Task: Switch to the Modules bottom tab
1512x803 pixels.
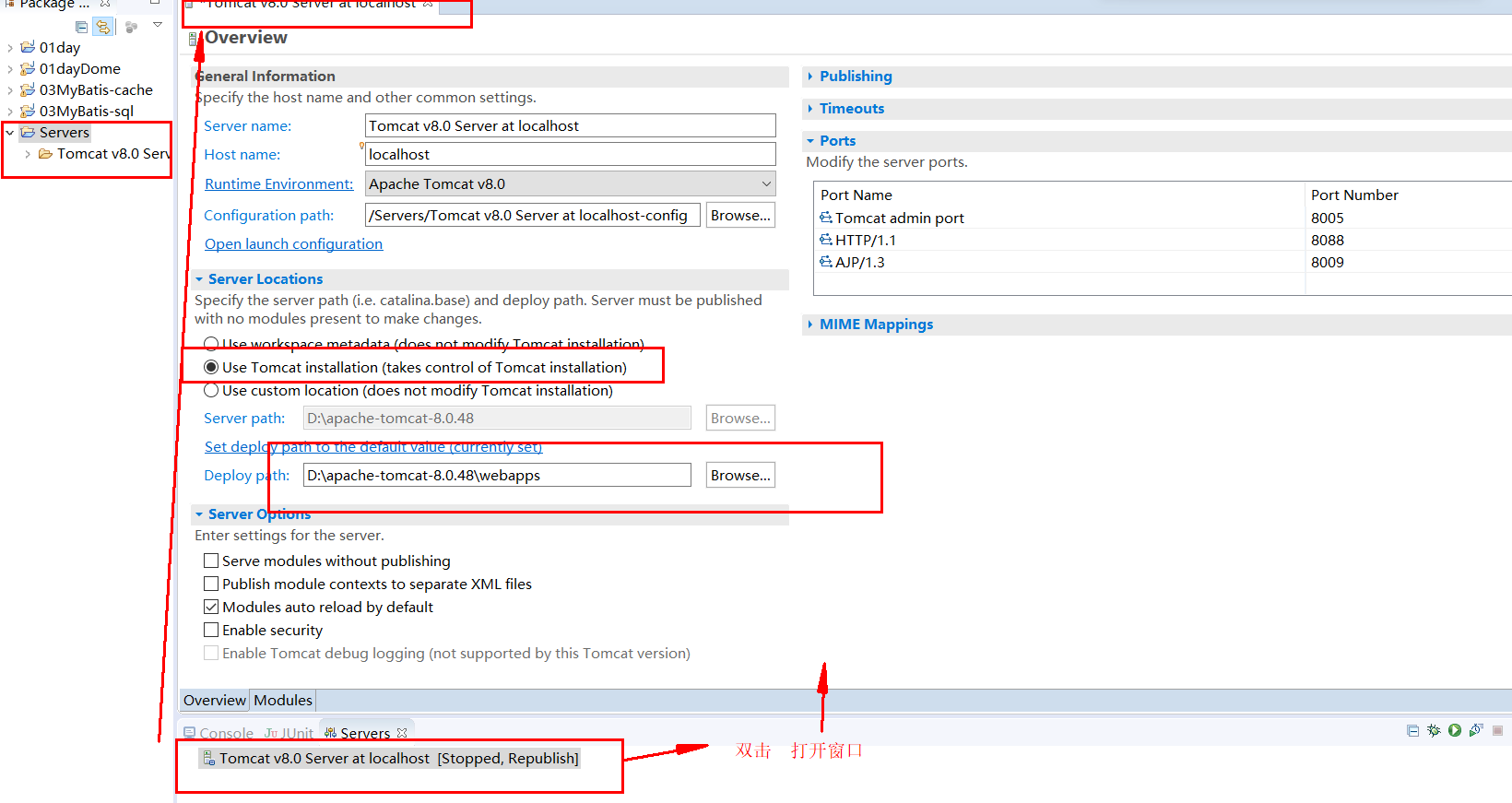Action: click(x=283, y=700)
